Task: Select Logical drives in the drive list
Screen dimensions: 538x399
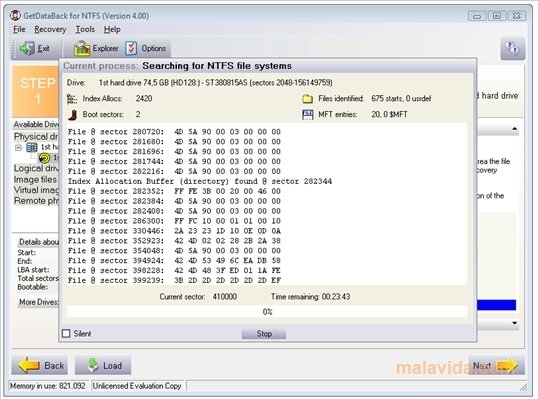Action: (36, 168)
